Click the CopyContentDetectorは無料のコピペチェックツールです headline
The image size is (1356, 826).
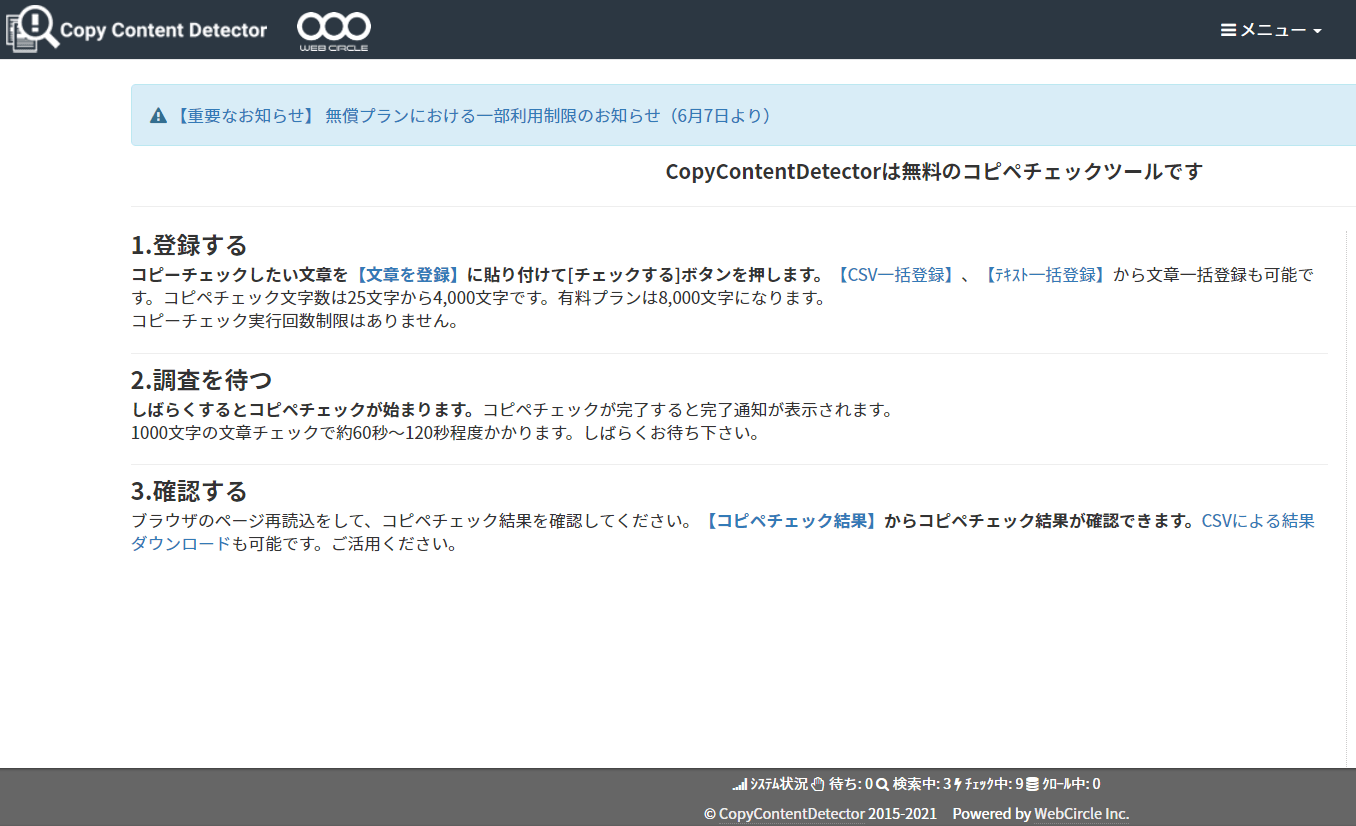(934, 172)
